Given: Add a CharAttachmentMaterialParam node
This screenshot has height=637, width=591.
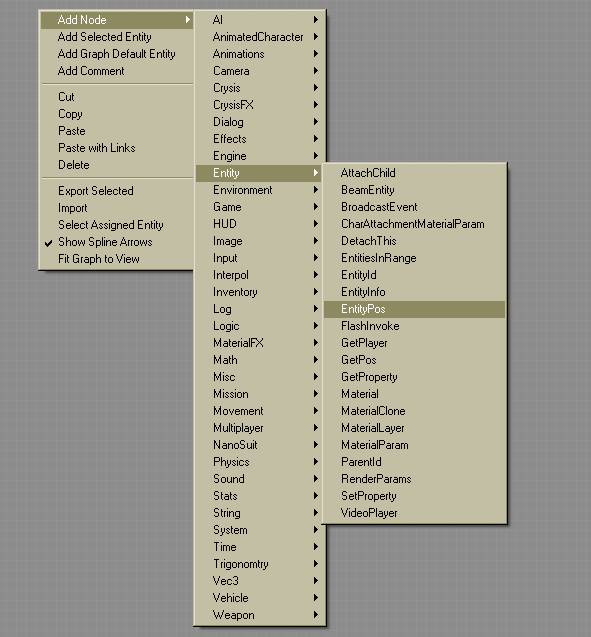Looking at the screenshot, I should point(414,224).
